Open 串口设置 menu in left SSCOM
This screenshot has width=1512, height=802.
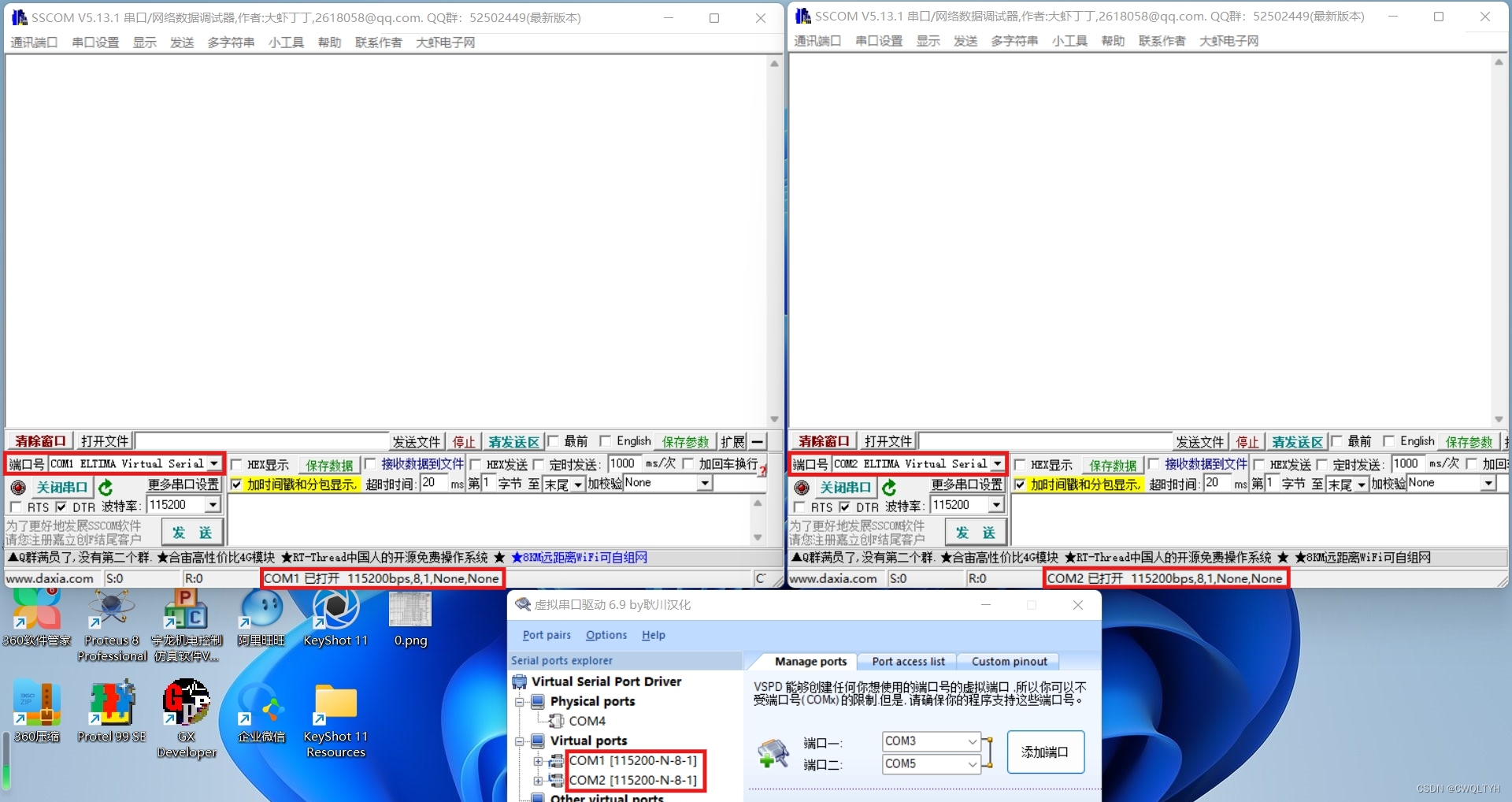click(x=95, y=43)
